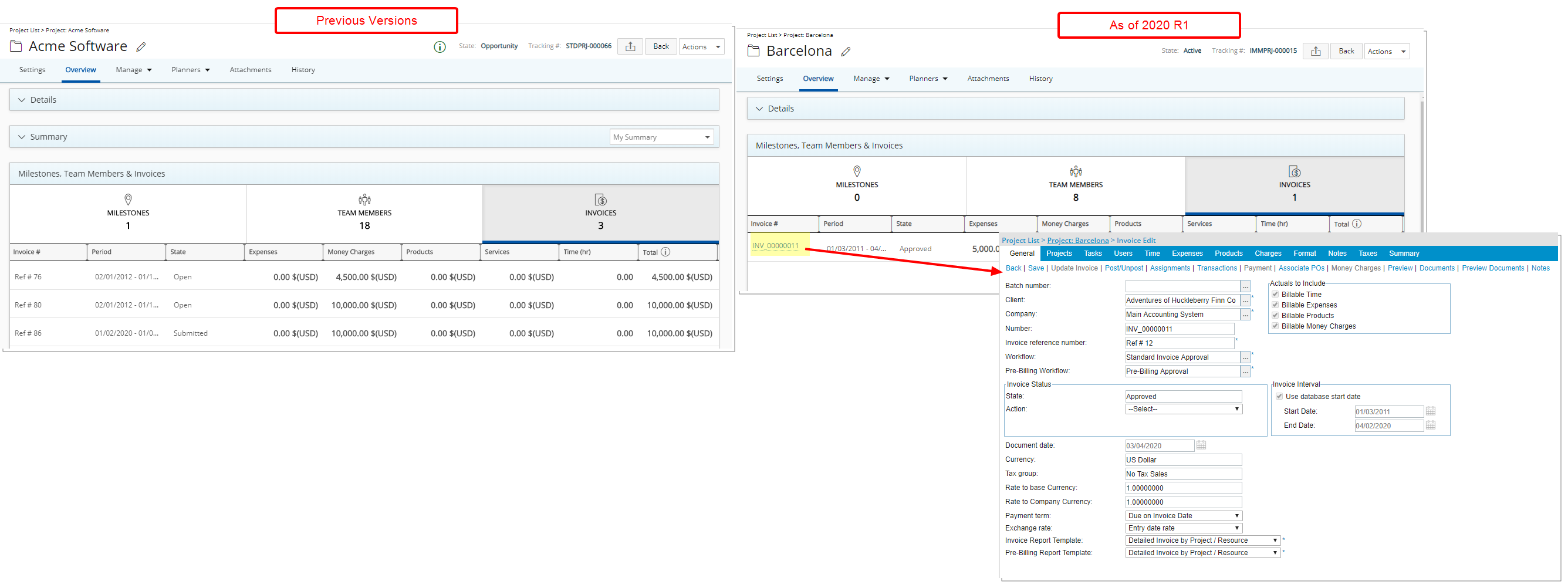This screenshot has width=1568, height=588.
Task: Collapse the Details section in Barcelona
Action: point(759,109)
